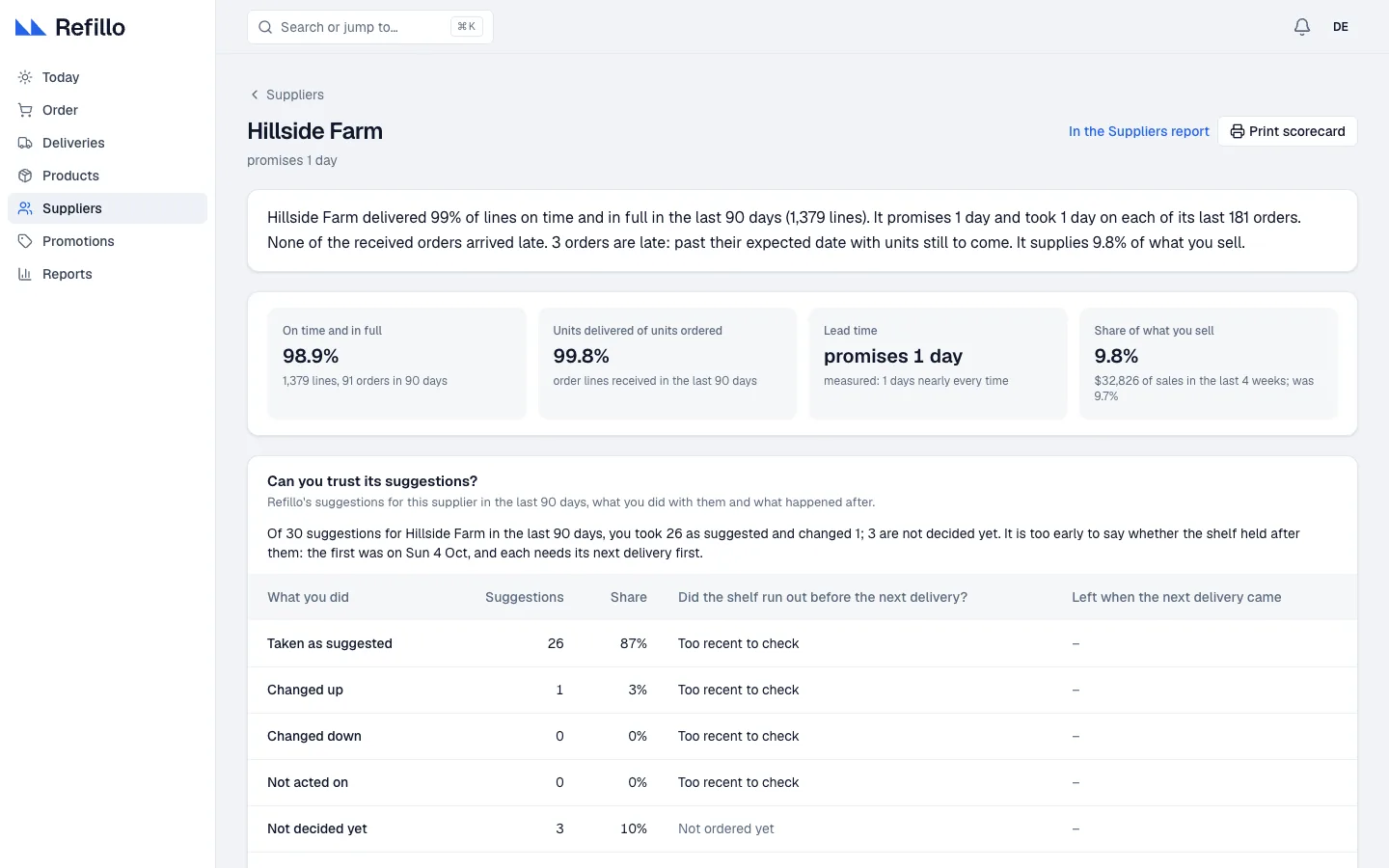This screenshot has width=1389, height=868.
Task: Open Reports from the sidebar
Action: (107, 274)
